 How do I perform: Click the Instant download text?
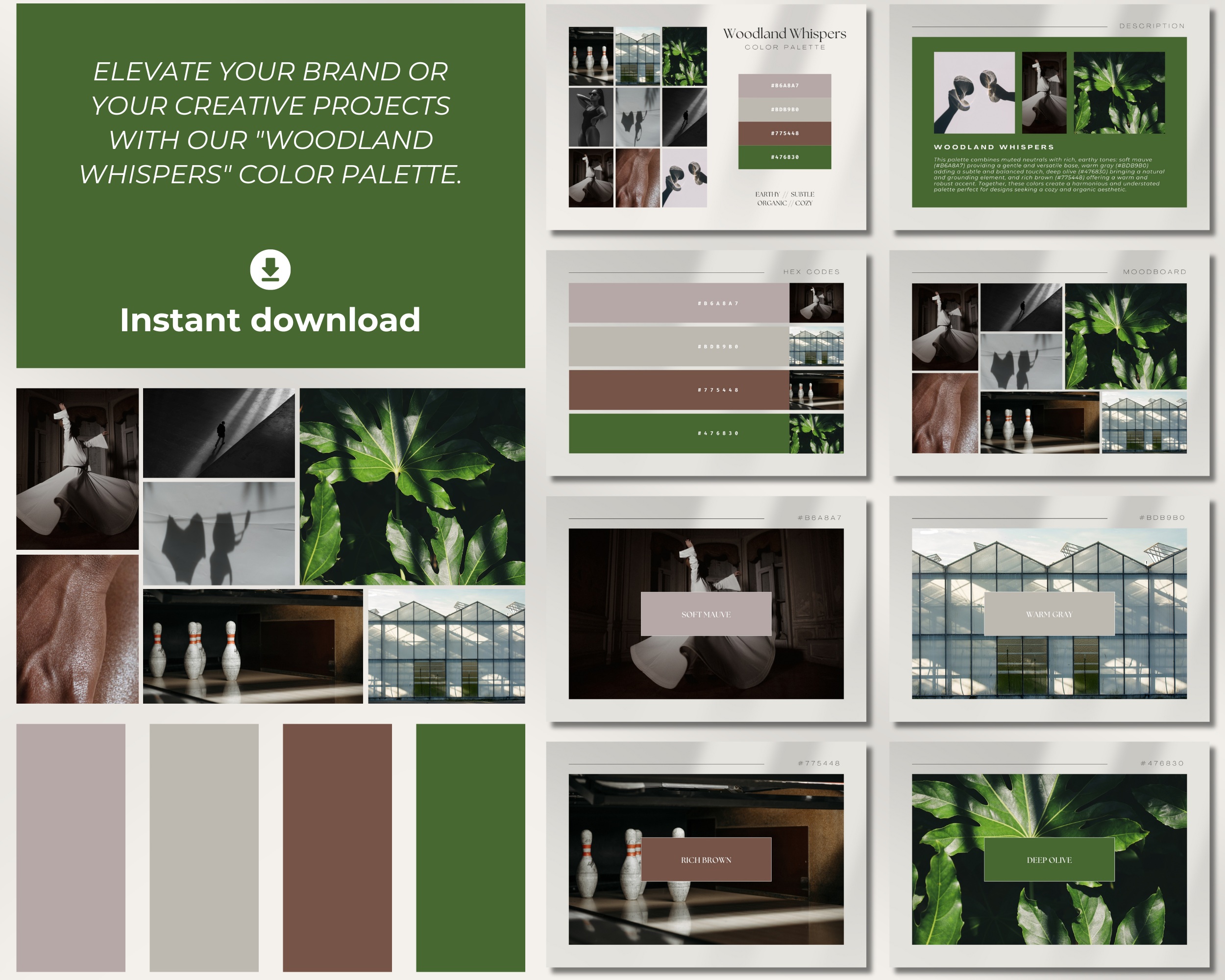coord(270,320)
